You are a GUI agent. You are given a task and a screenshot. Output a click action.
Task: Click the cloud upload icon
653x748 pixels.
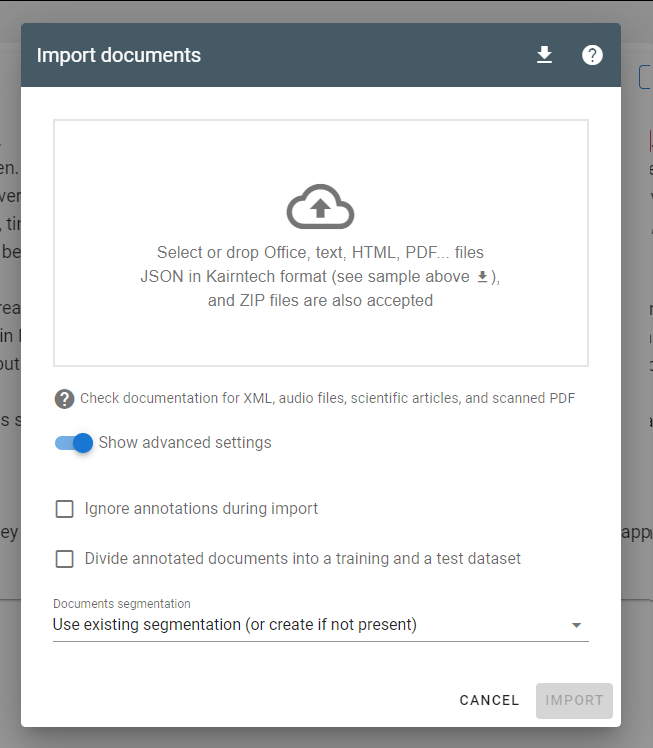pyautogui.click(x=320, y=207)
